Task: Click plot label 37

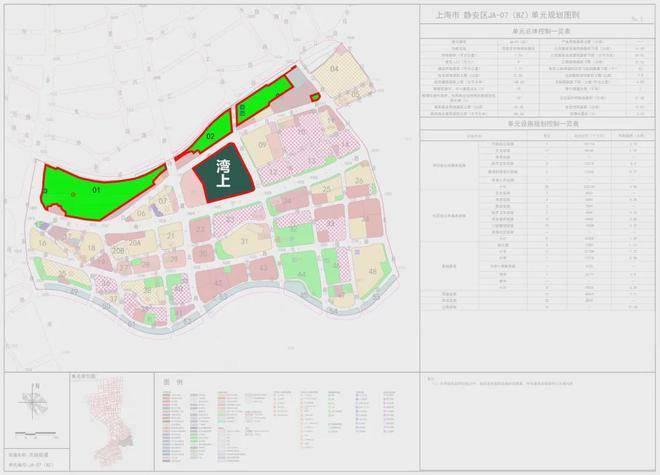Action: [114, 299]
